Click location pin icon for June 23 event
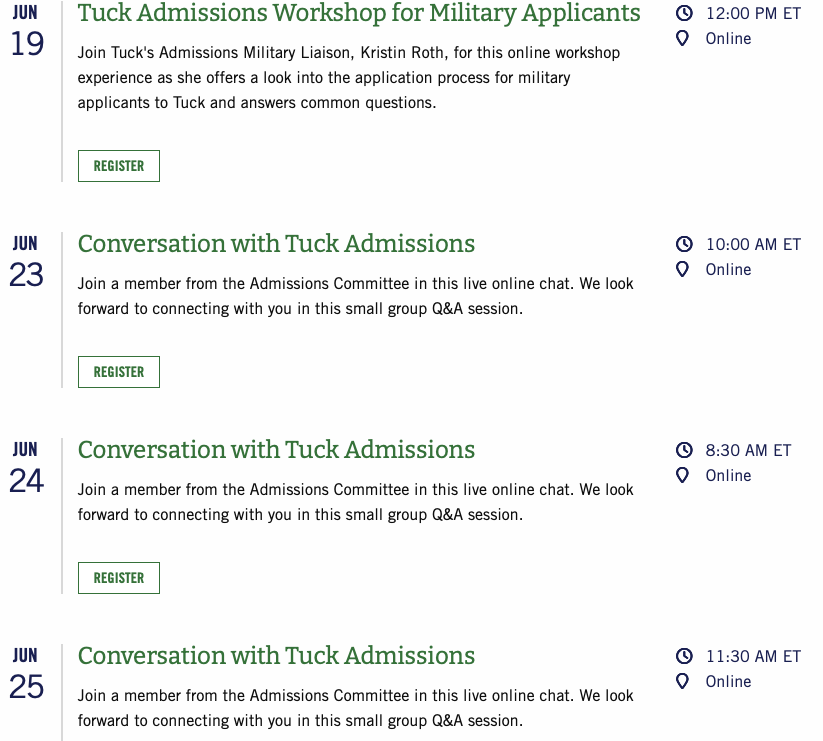Viewport: 823px width, 741px height. point(682,269)
